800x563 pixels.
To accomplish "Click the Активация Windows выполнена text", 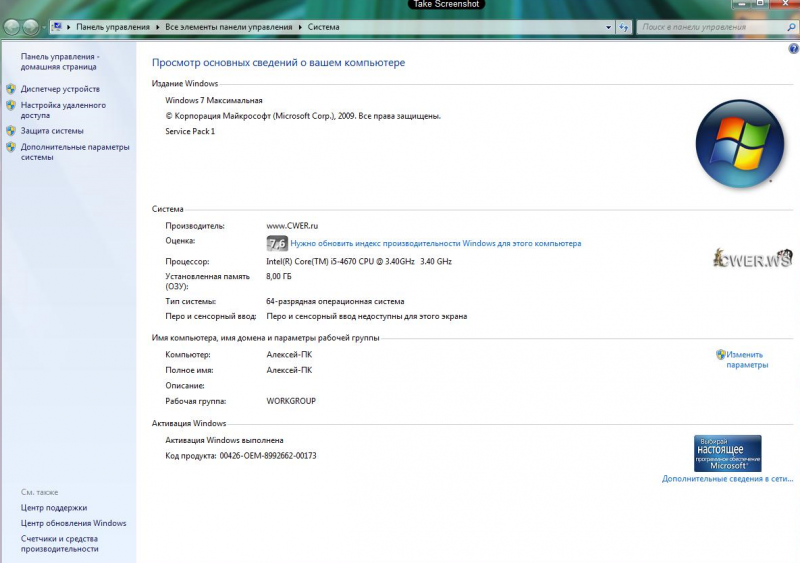I will click(224, 440).
